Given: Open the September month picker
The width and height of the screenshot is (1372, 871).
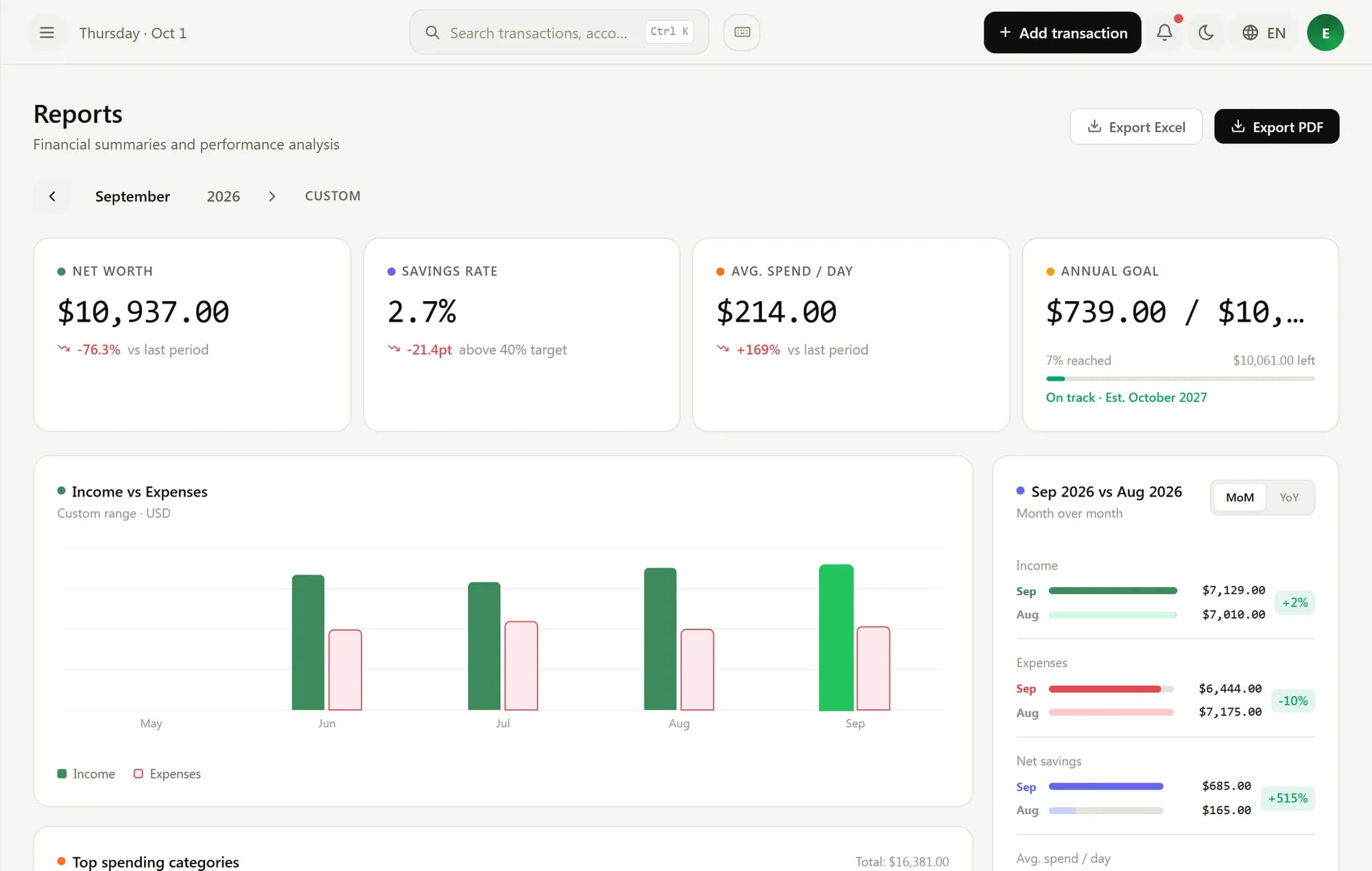Looking at the screenshot, I should 132,197.
